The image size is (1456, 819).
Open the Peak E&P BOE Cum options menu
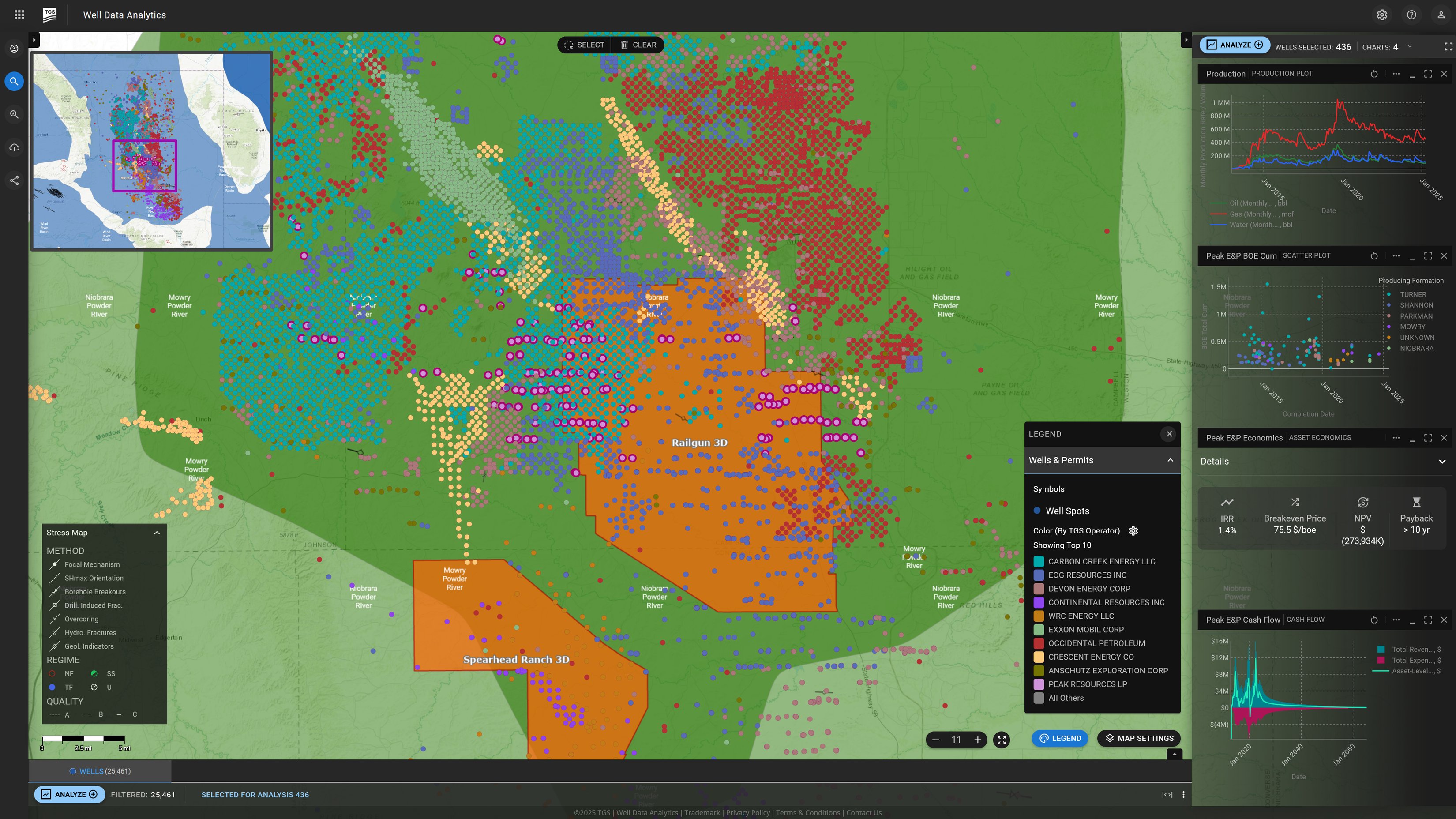point(1396,255)
